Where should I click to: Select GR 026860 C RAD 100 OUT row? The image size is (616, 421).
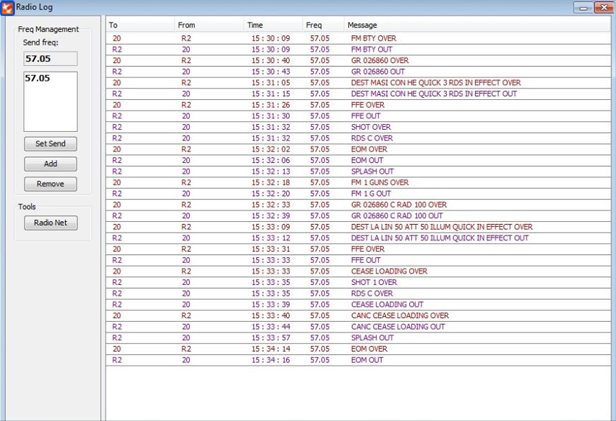tap(358, 216)
